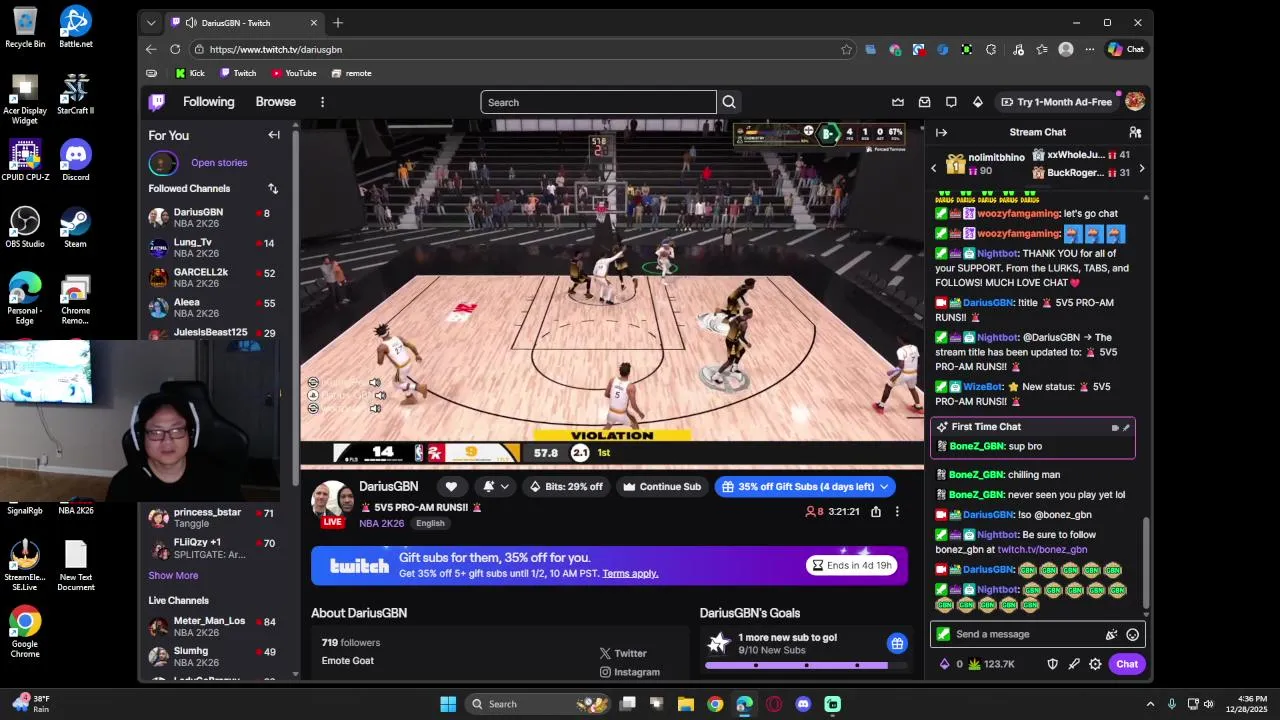Expand notification bell dropdown arrow
1280x720 pixels.
(505, 487)
